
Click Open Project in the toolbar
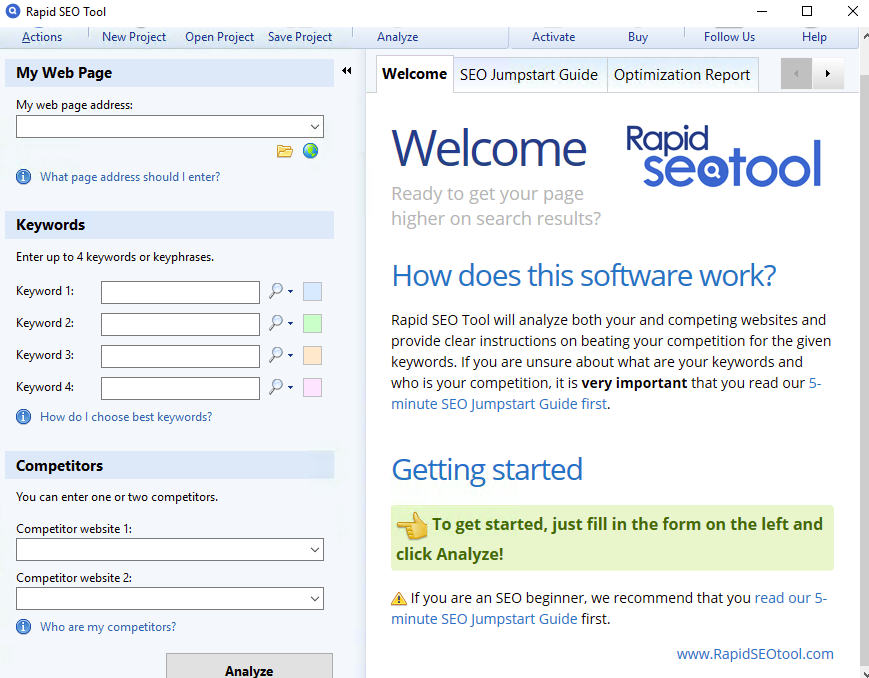[x=219, y=37]
